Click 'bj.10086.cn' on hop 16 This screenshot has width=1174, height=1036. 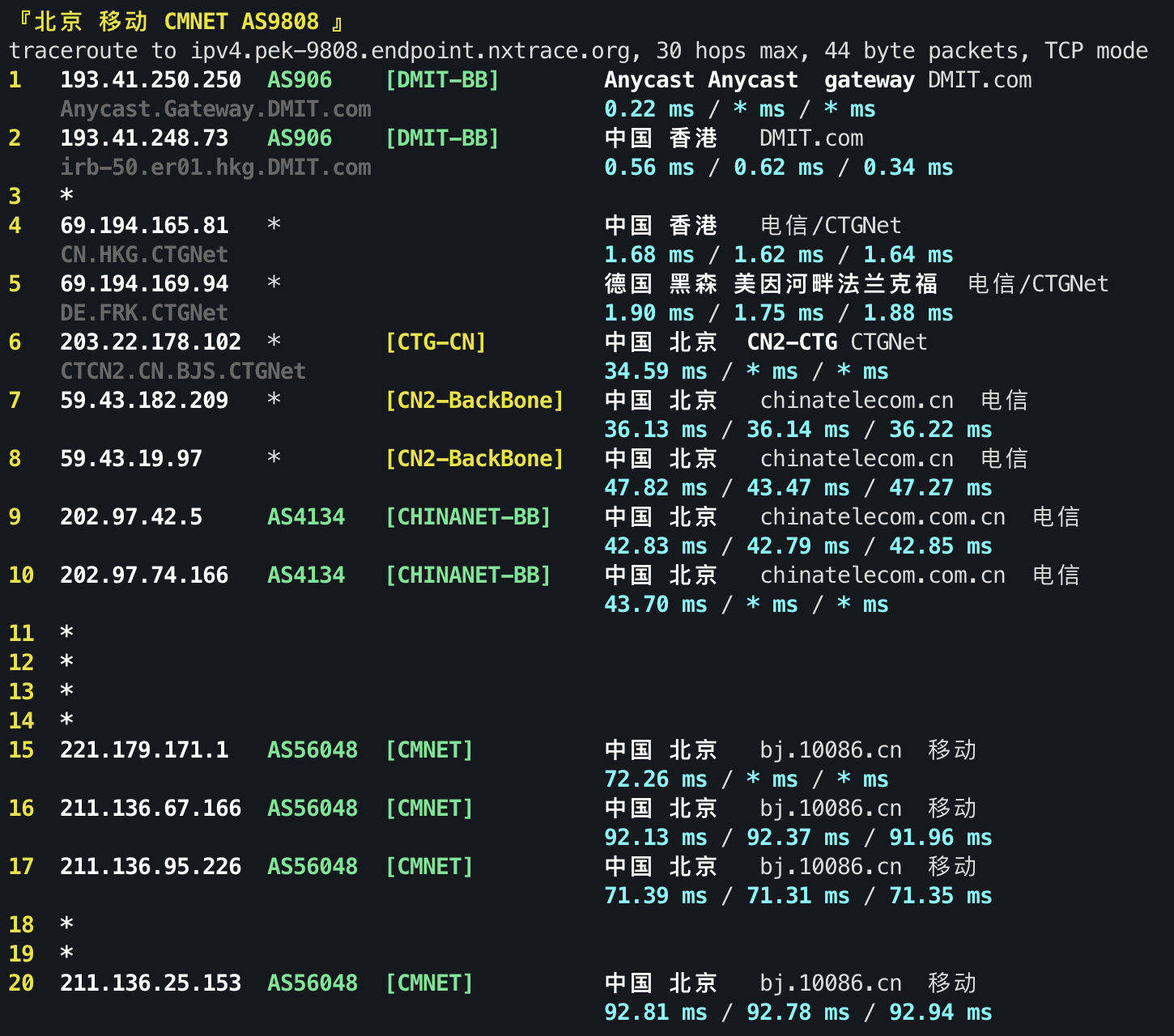tap(831, 809)
